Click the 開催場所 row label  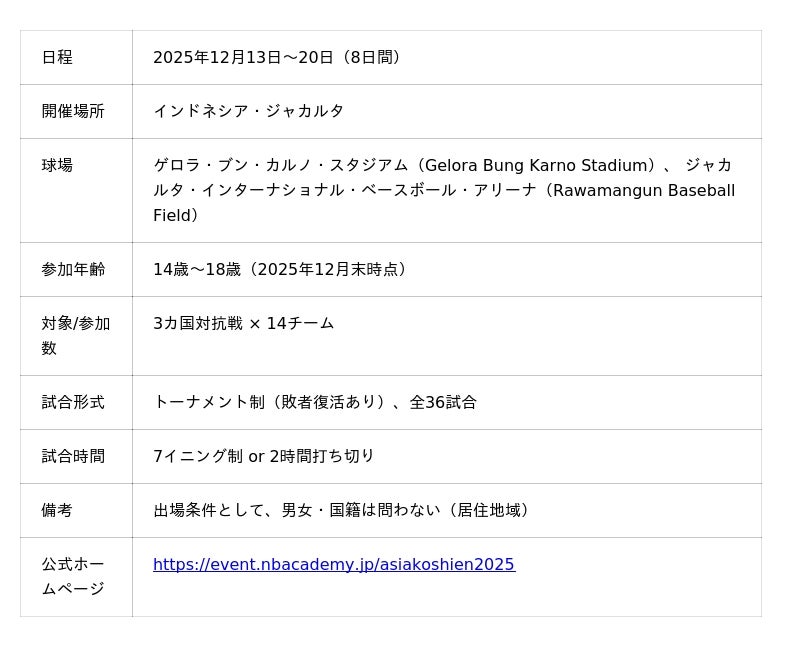click(x=73, y=111)
